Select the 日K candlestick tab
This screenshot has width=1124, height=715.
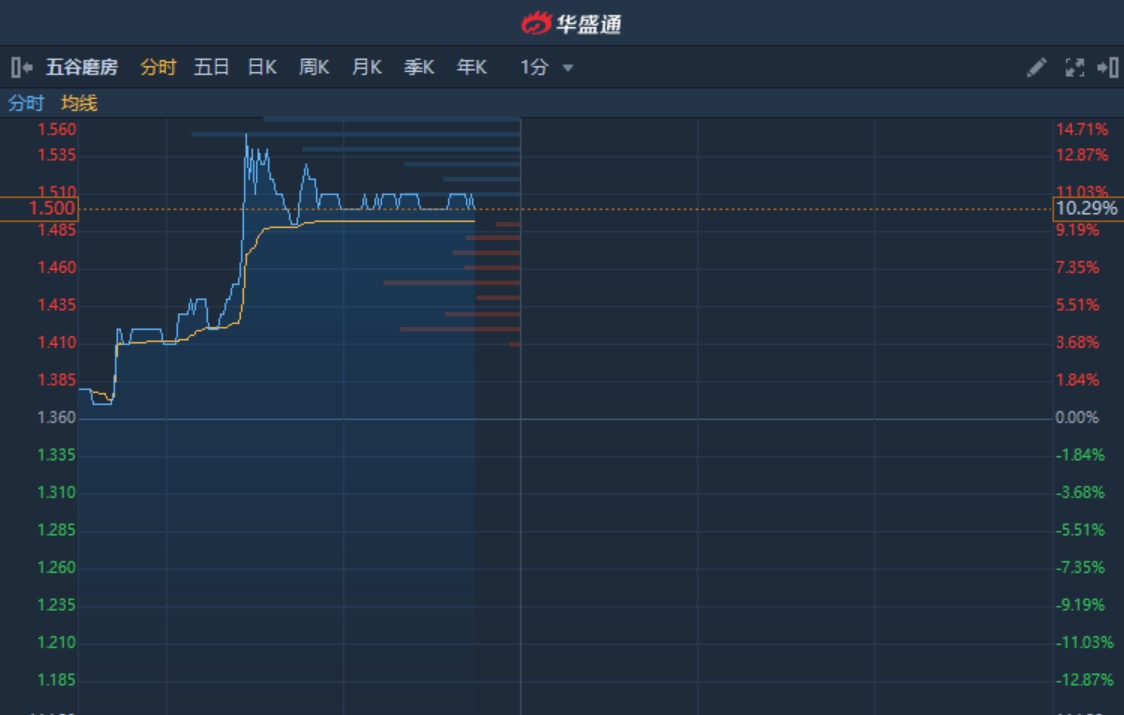[262, 68]
